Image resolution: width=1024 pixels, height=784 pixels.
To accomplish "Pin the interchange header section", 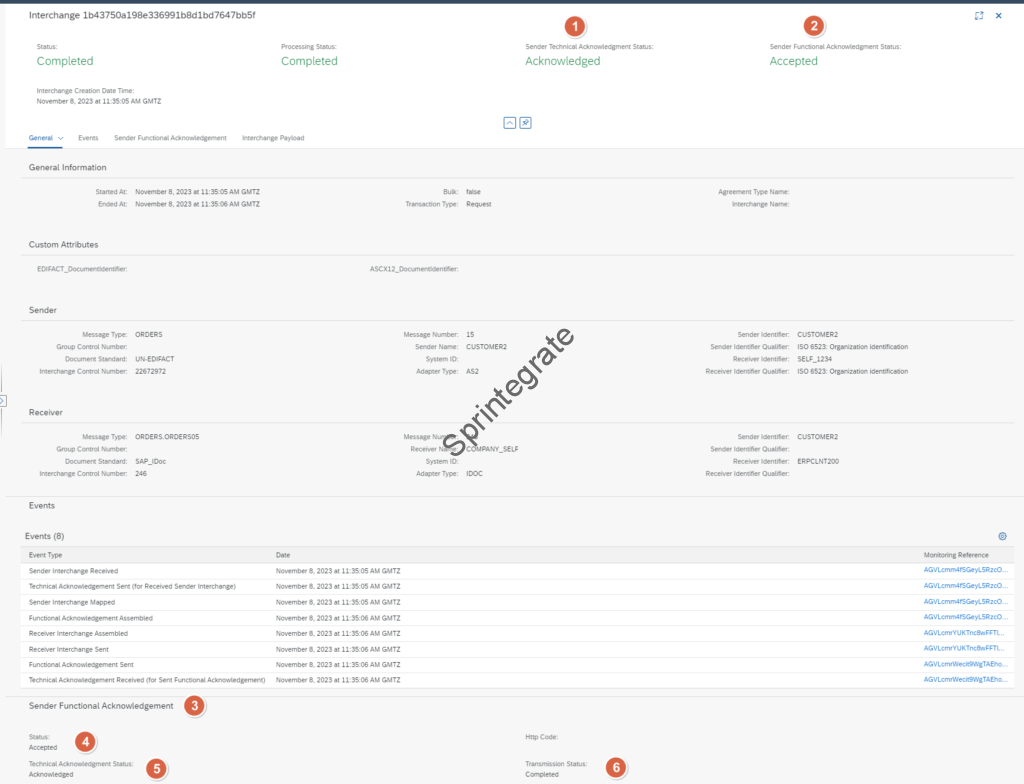I will (x=525, y=122).
